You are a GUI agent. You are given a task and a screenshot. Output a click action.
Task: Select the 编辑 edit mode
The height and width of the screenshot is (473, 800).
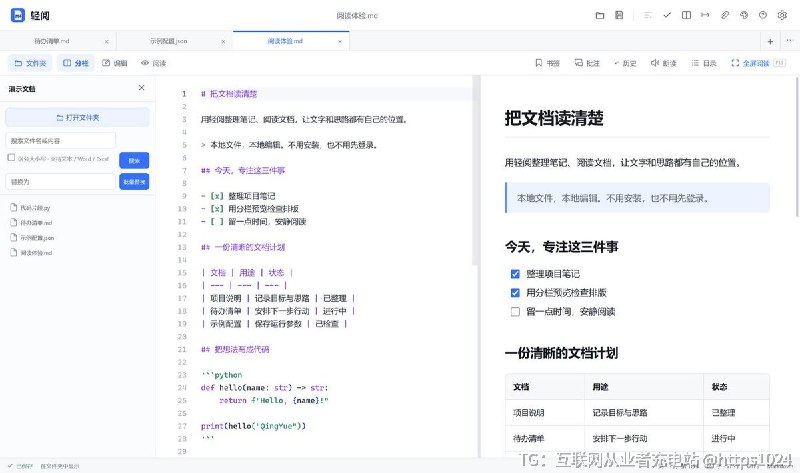114,63
